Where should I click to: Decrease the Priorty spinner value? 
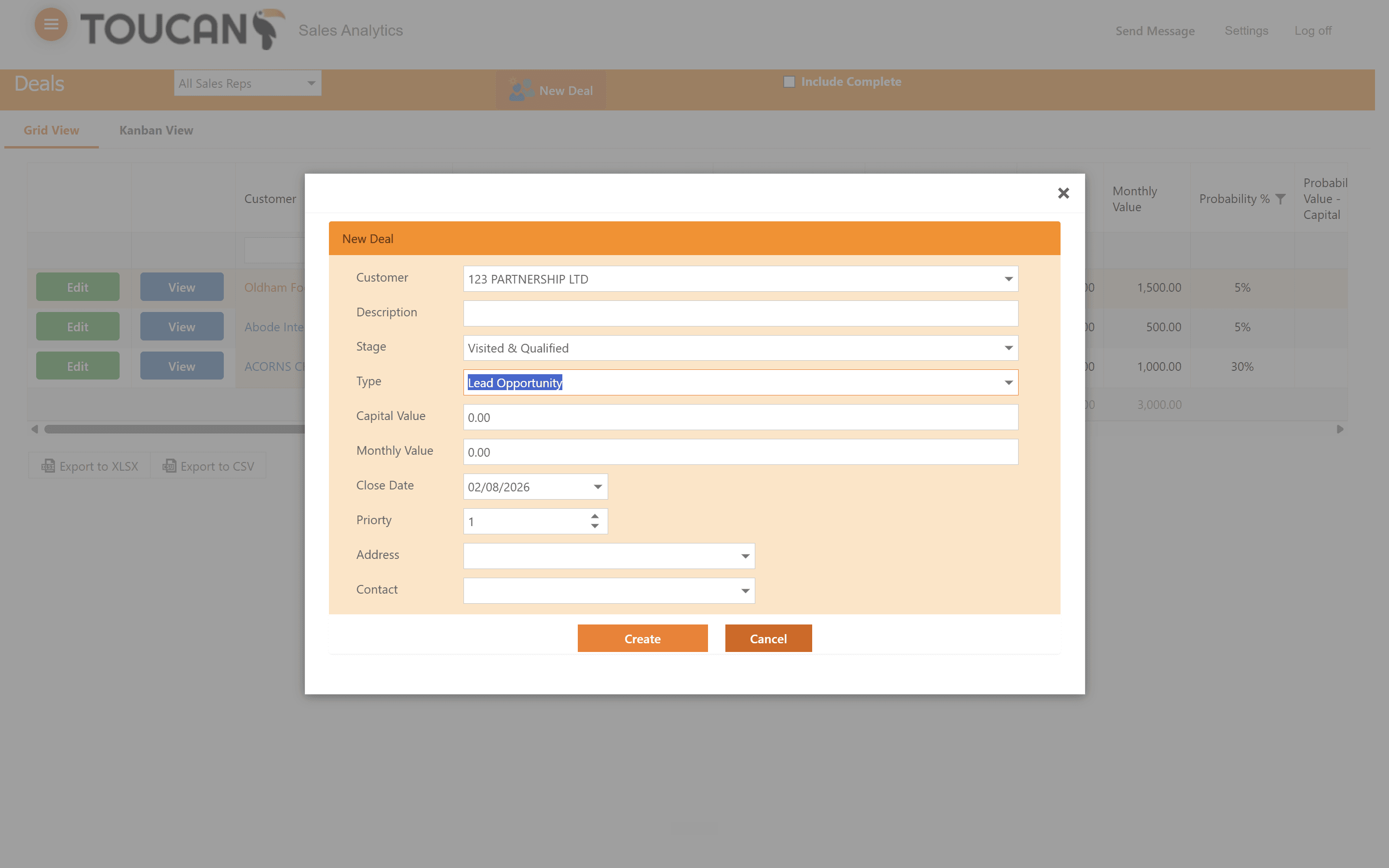tap(595, 527)
